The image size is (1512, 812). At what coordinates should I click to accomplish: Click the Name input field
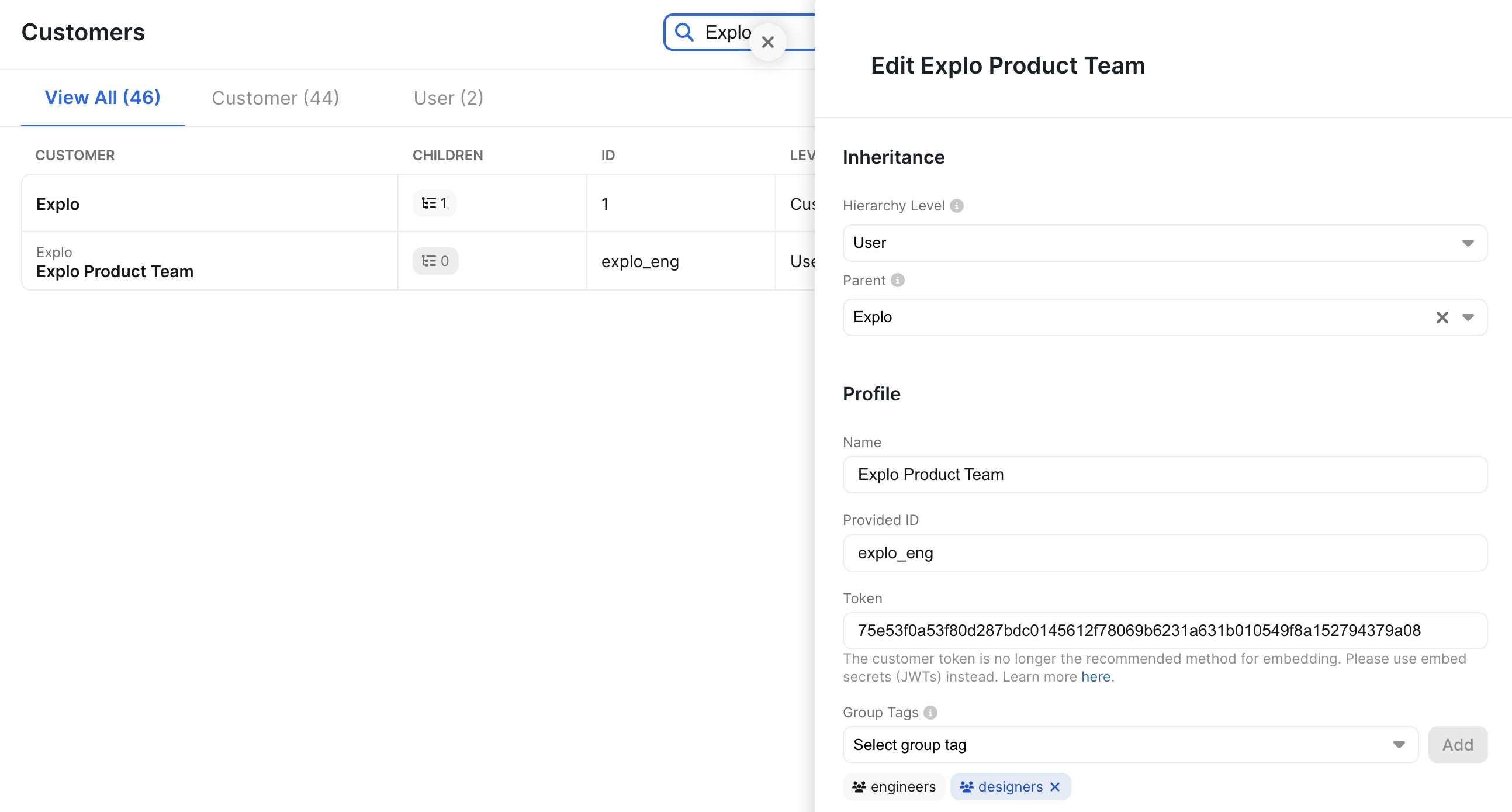(1164, 475)
